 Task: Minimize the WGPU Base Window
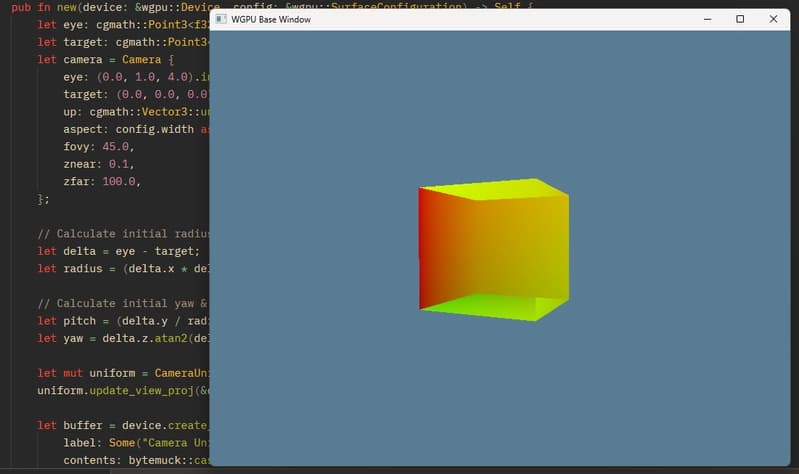pyautogui.click(x=707, y=19)
